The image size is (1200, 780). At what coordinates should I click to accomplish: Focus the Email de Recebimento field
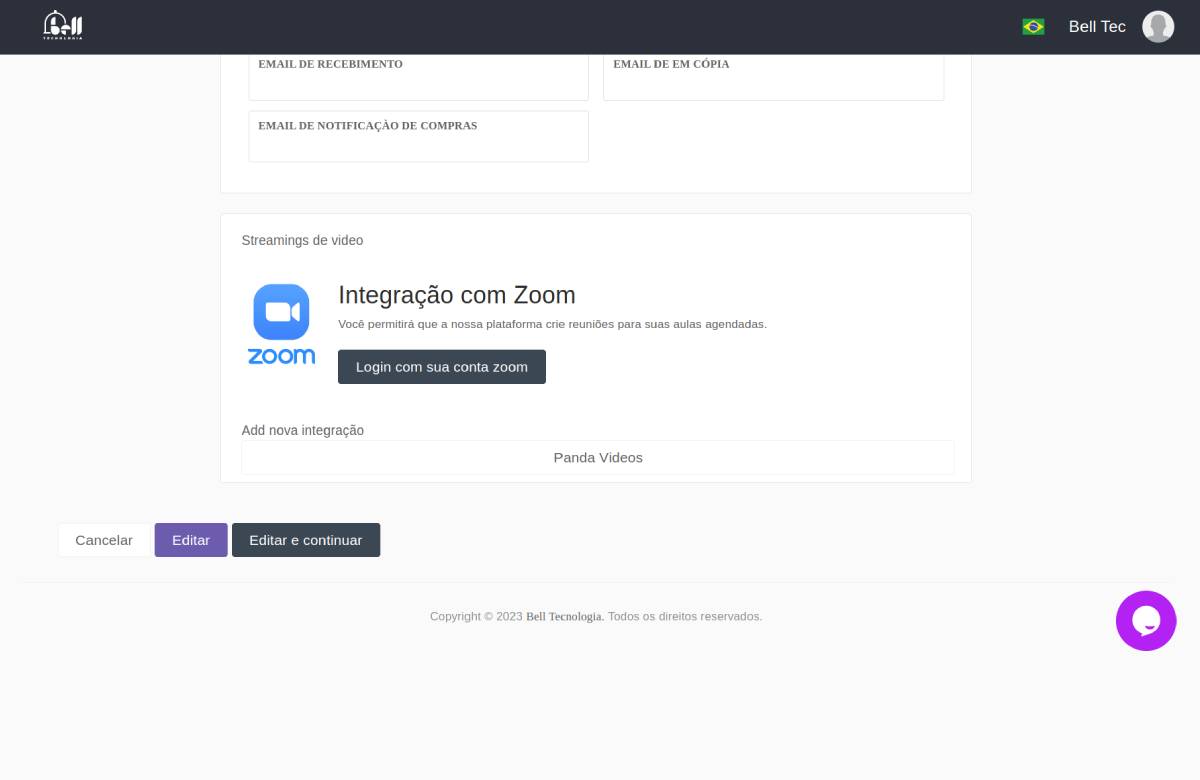[x=418, y=84]
